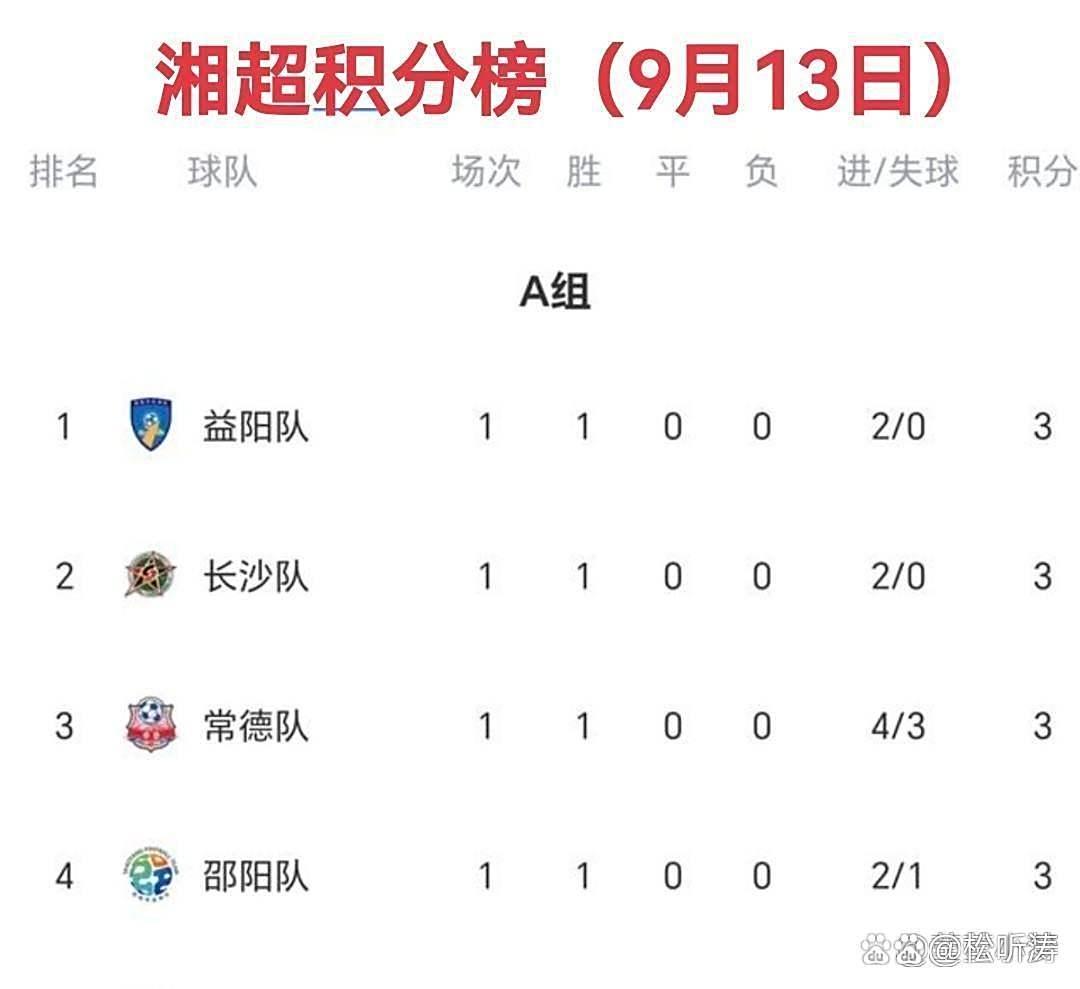Screen dimensions: 1080x989
Task: Click the 4/3 goals value for 常德队
Action: click(897, 726)
